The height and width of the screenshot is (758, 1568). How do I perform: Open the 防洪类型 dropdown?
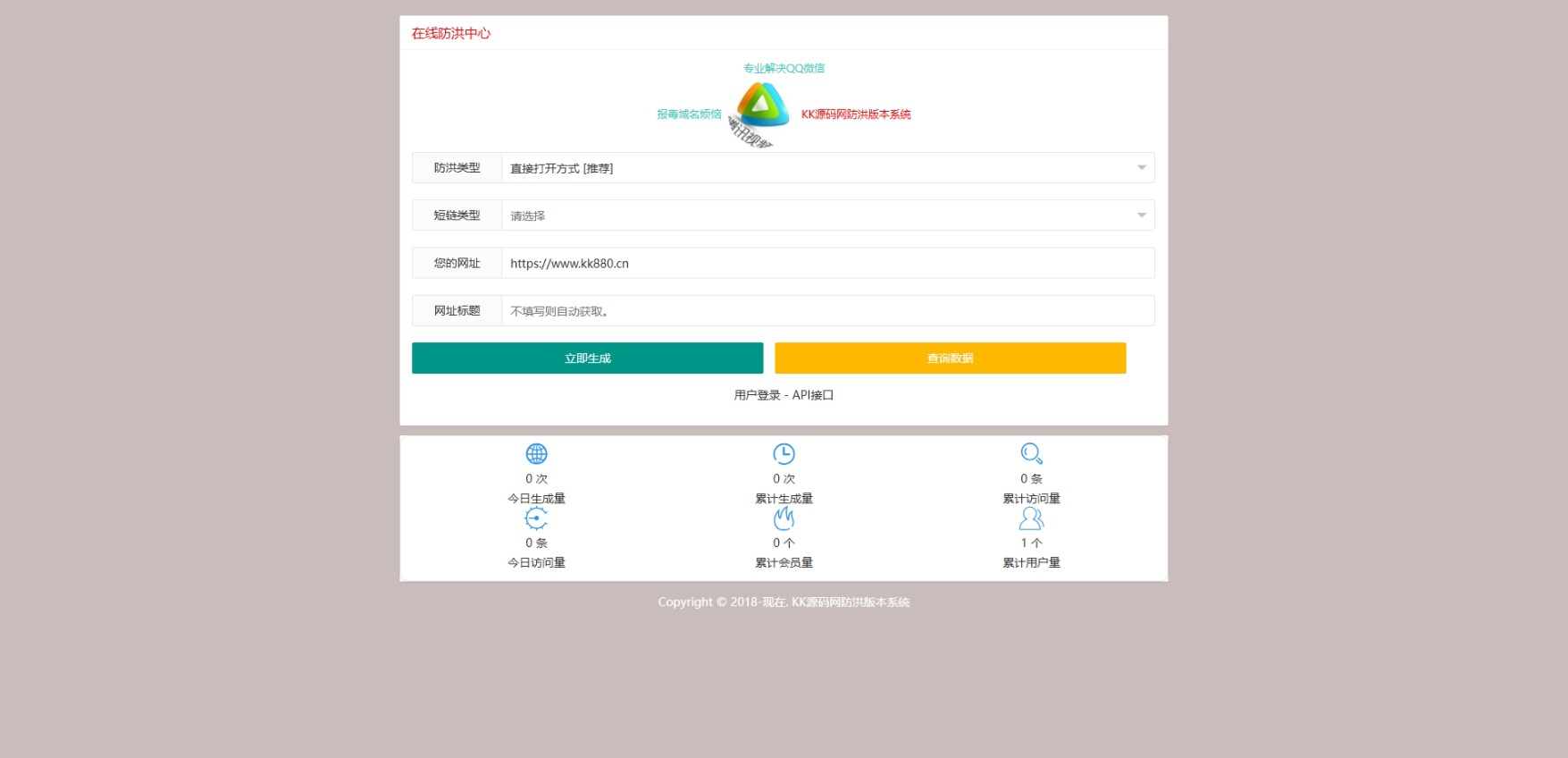tap(827, 168)
